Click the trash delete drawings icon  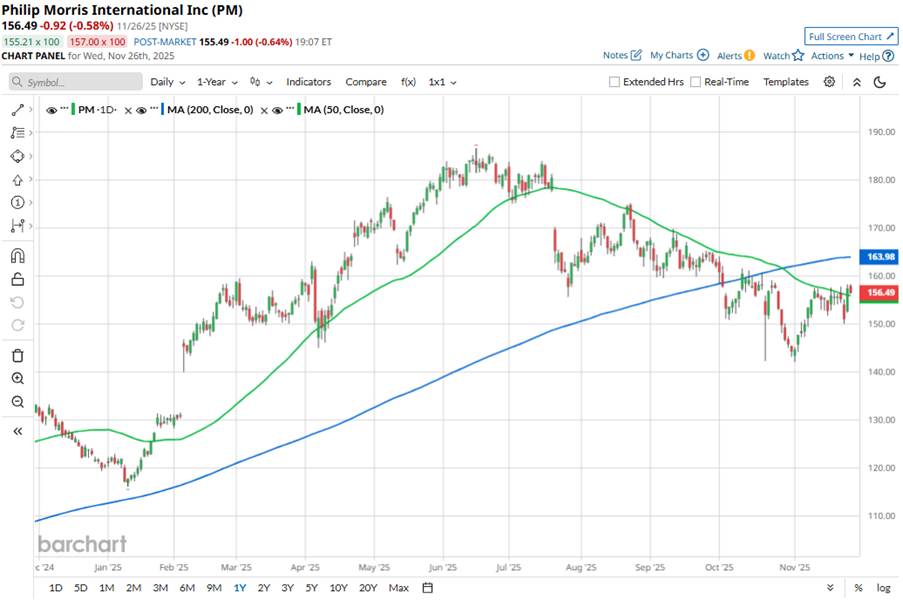point(17,355)
